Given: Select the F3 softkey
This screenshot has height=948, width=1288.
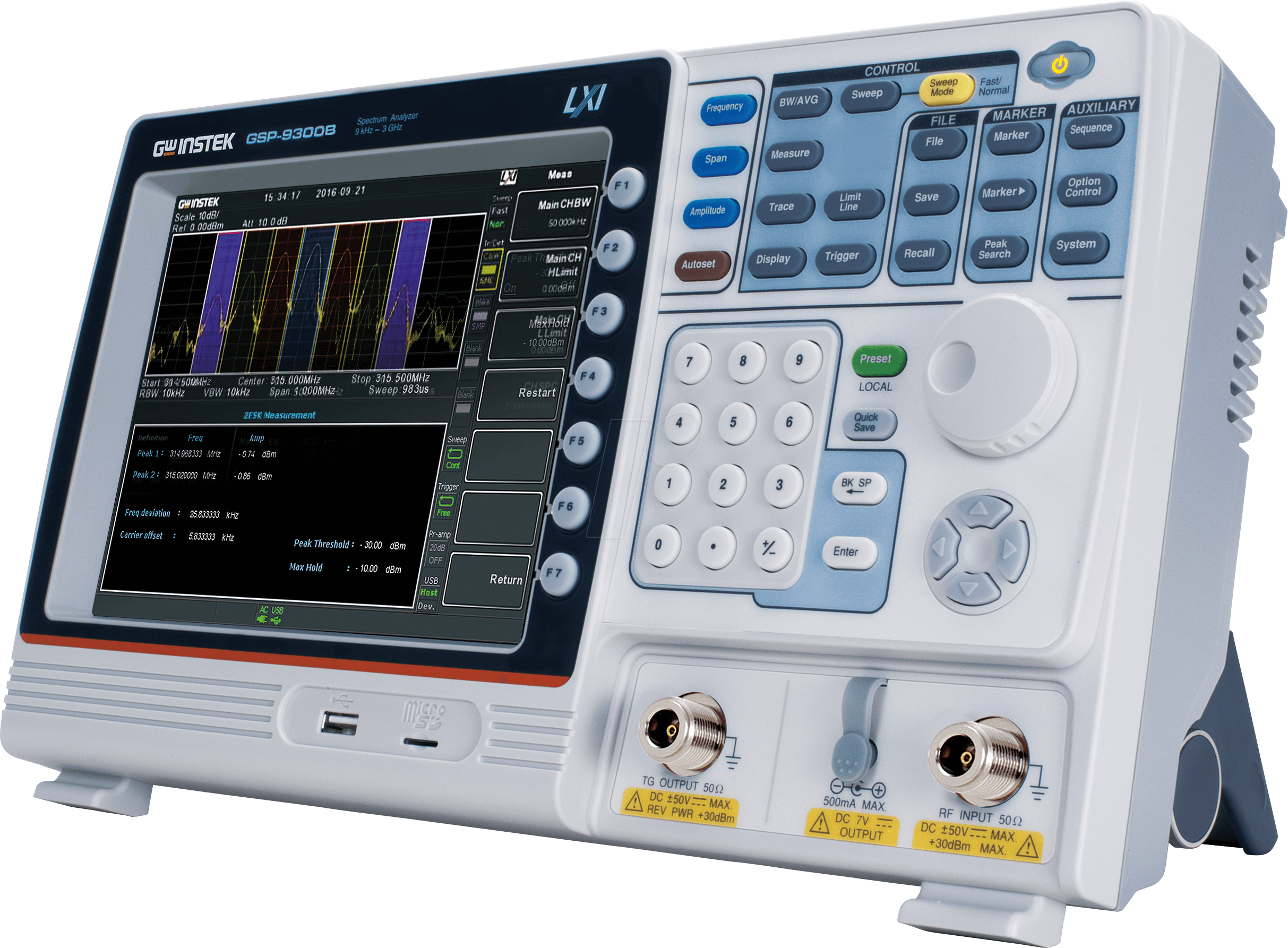Looking at the screenshot, I should [603, 314].
